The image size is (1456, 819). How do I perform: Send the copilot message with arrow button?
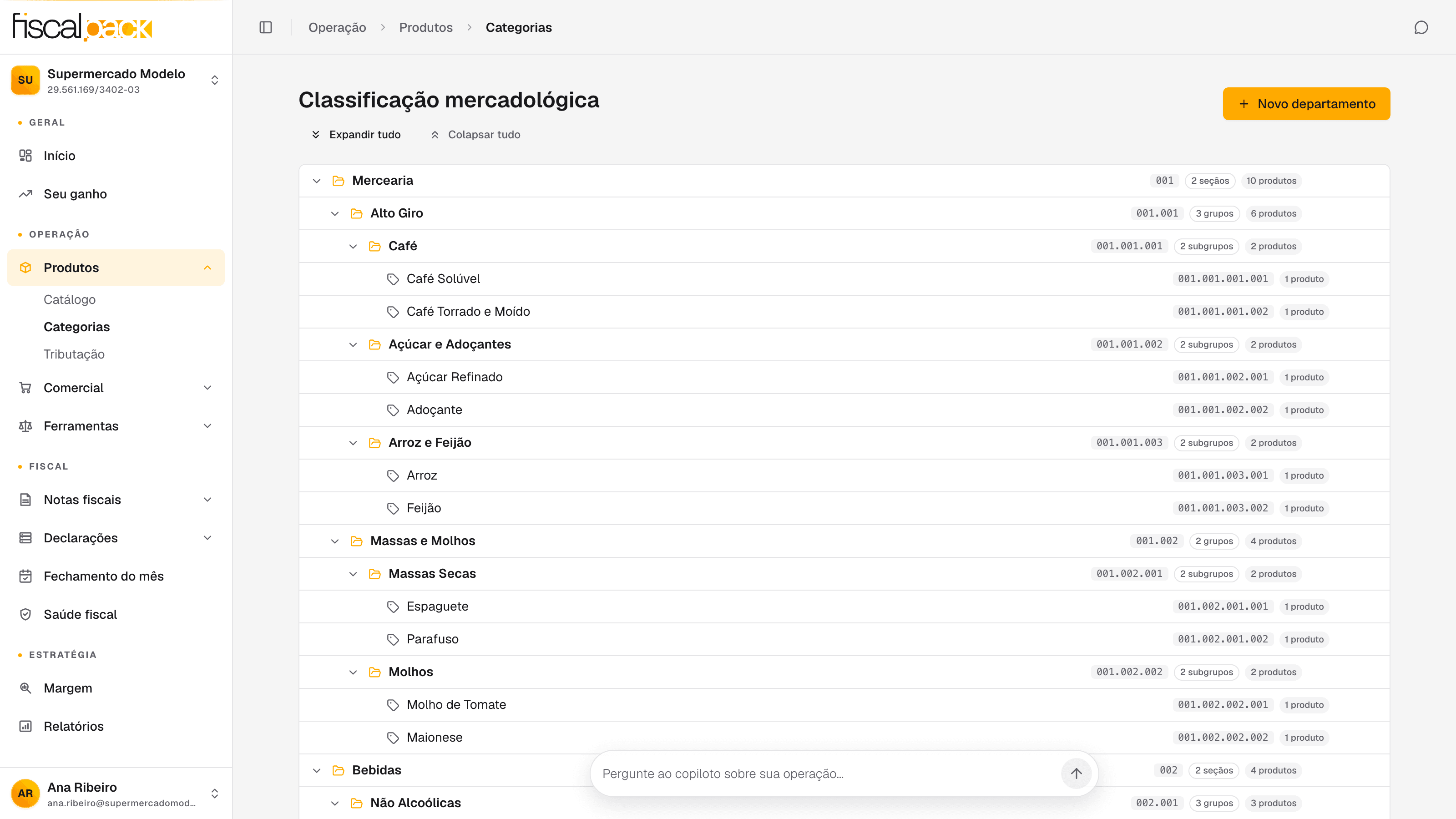(x=1076, y=773)
